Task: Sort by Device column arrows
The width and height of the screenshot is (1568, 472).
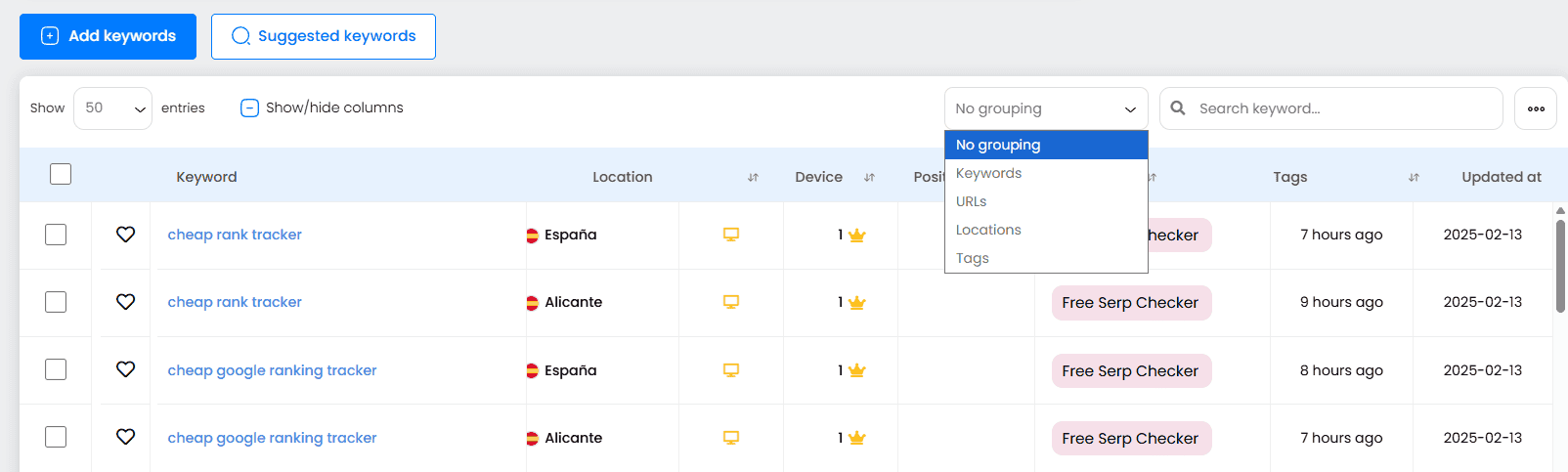Action: coord(869,178)
